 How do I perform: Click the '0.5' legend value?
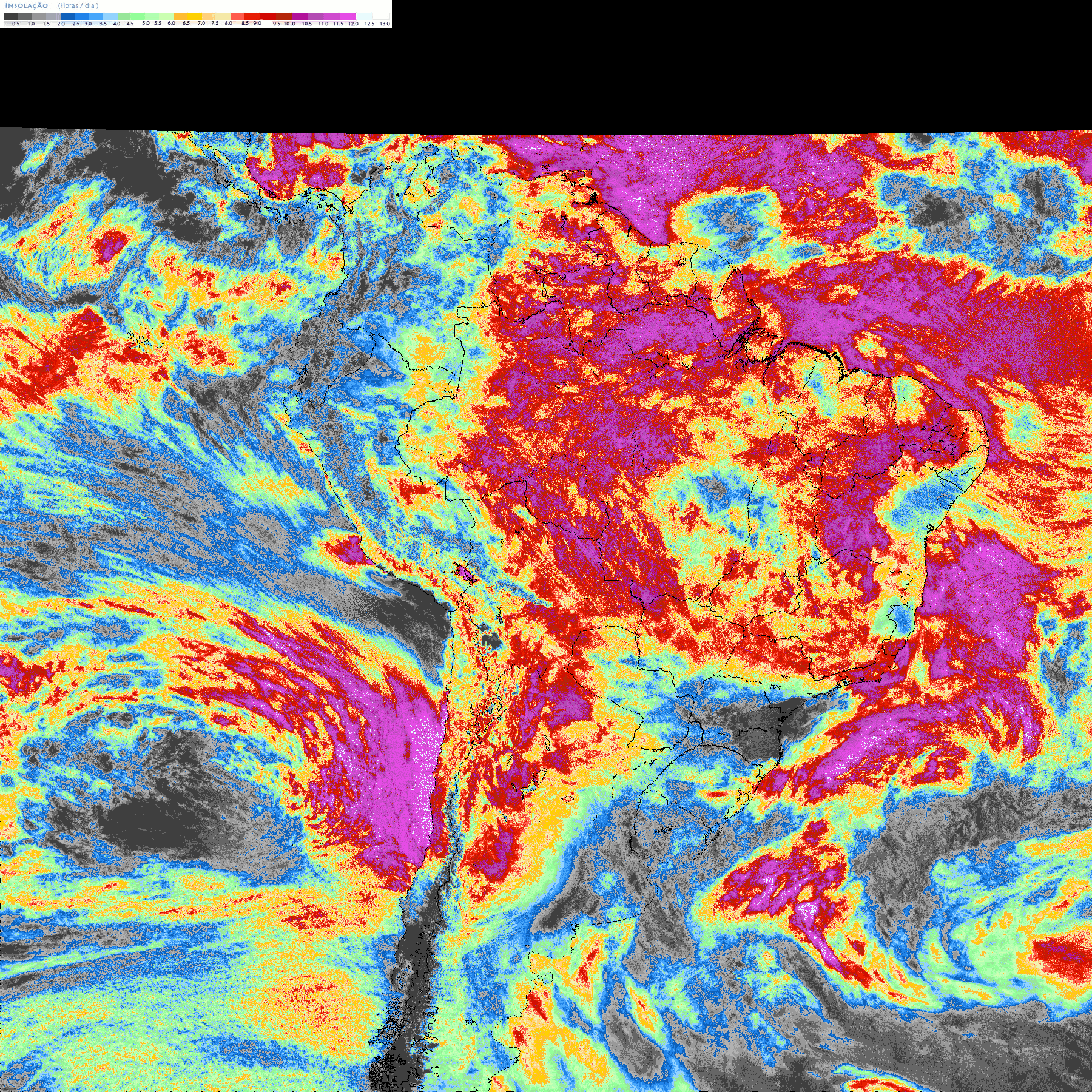click(16, 24)
